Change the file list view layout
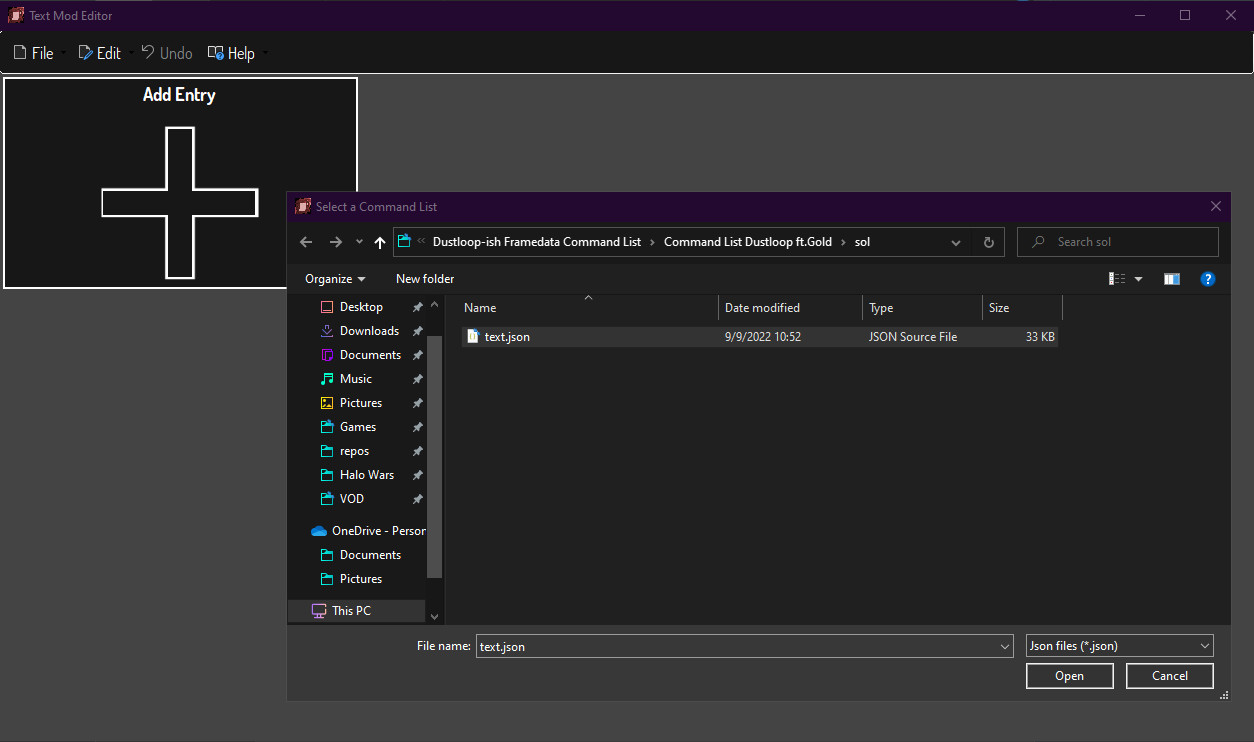 click(1117, 279)
